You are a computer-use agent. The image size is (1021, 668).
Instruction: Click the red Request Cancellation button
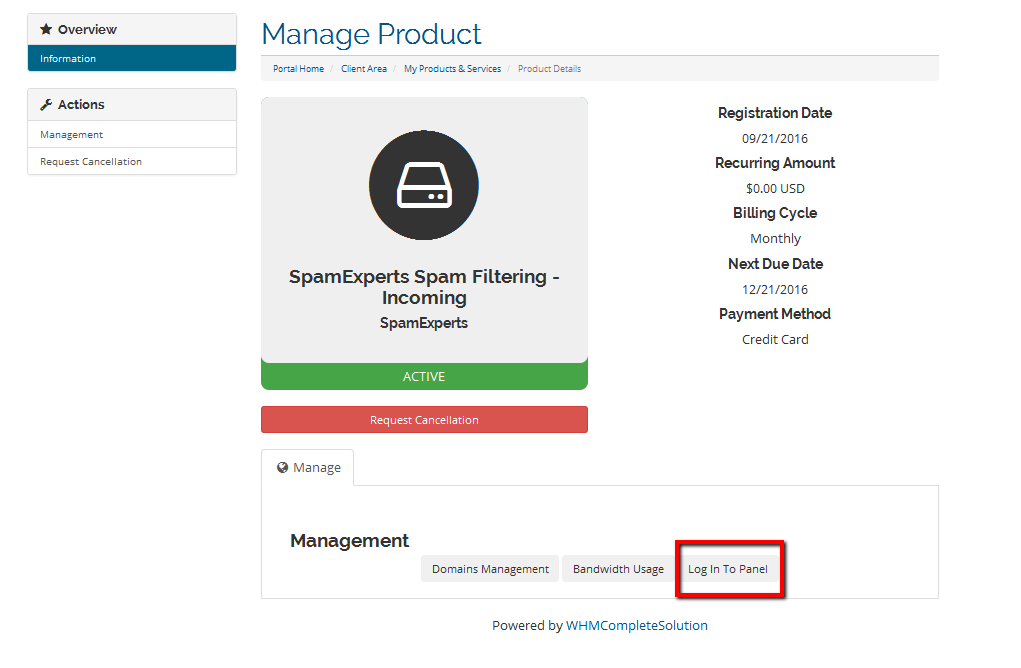(x=425, y=420)
